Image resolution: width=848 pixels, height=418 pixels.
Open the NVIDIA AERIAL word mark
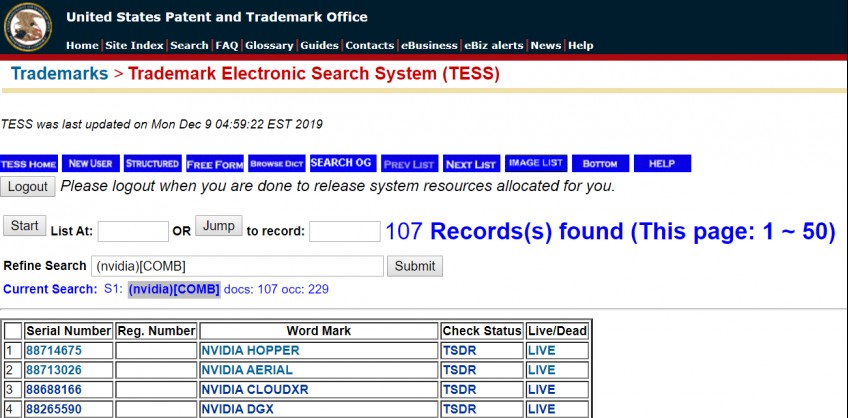pos(247,370)
